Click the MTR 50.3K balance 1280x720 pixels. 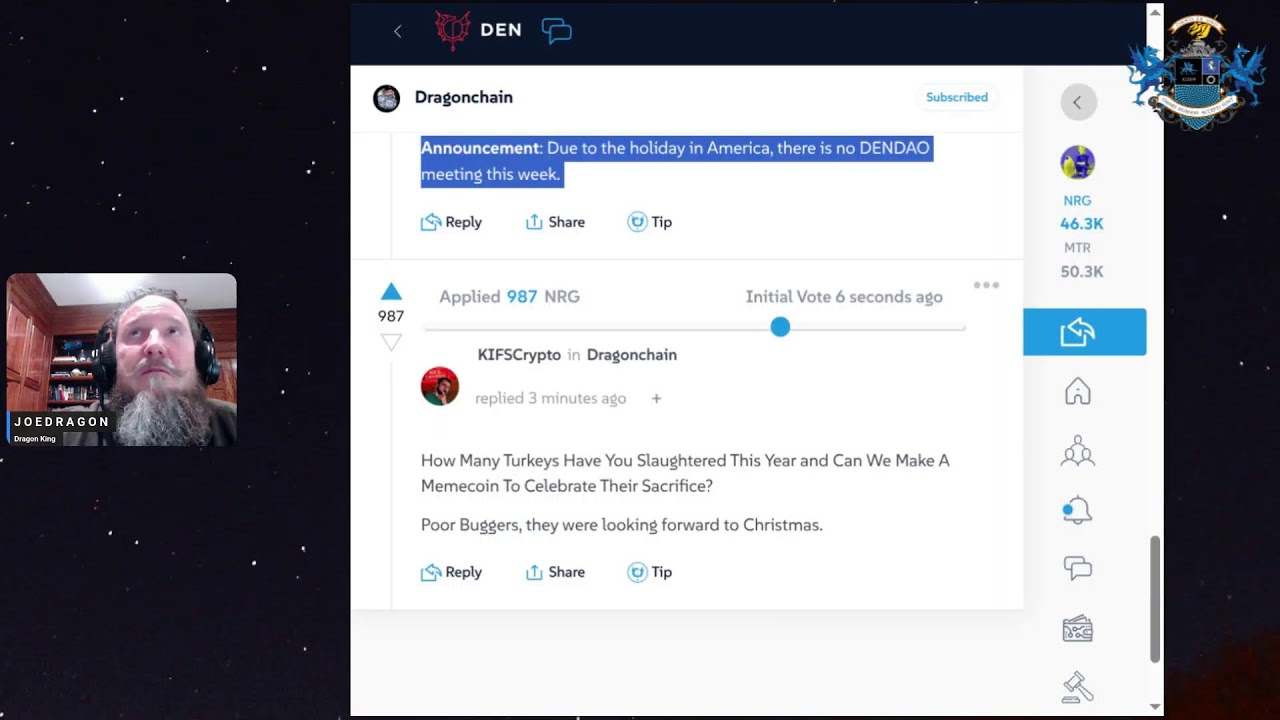[x=1081, y=260]
